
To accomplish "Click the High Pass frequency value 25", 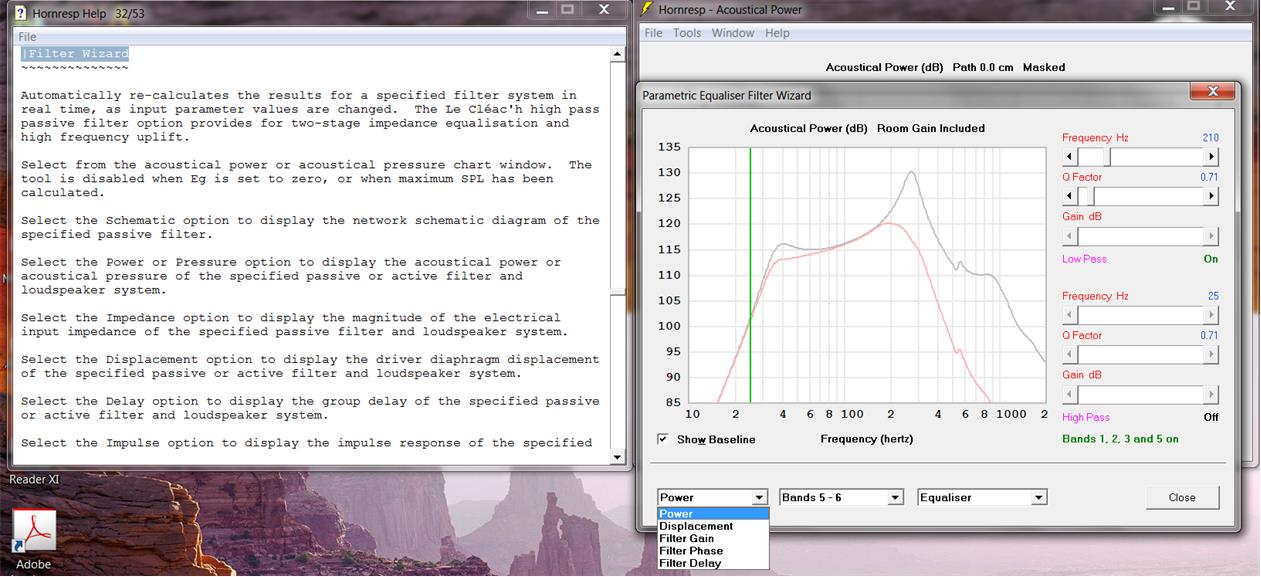I will pos(1213,296).
